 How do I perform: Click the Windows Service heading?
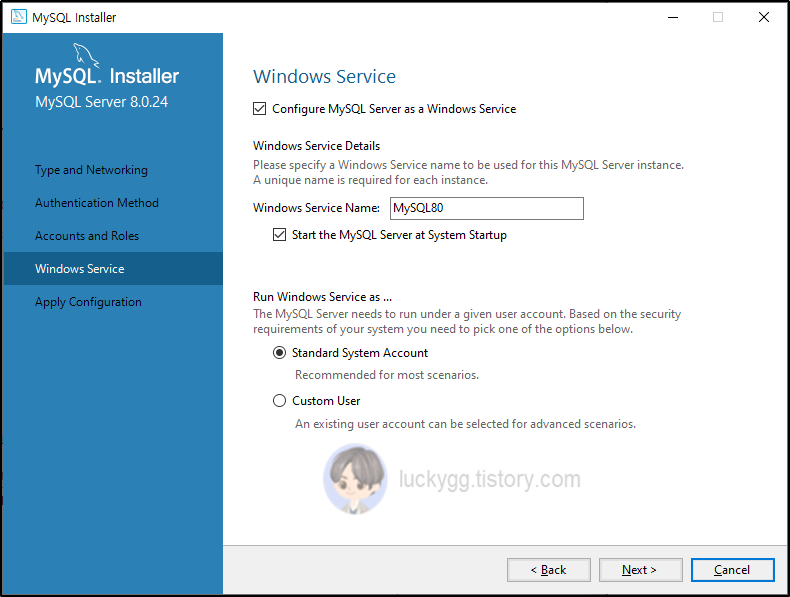pos(324,77)
